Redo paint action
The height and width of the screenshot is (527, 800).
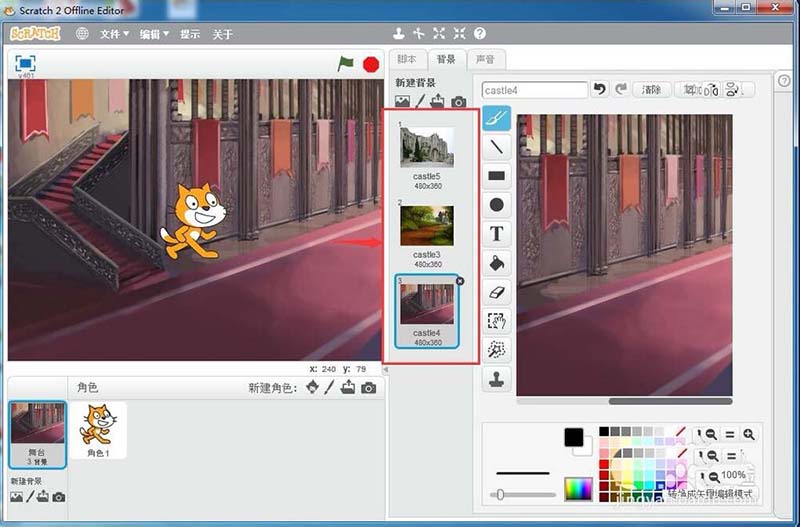click(620, 90)
